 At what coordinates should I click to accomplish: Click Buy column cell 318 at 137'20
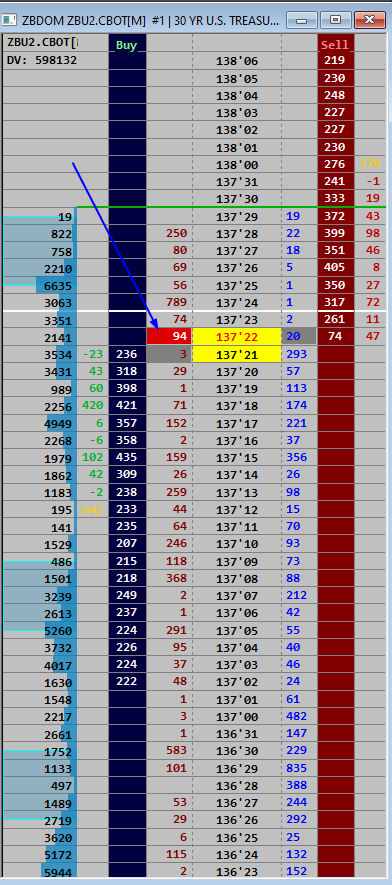click(127, 371)
